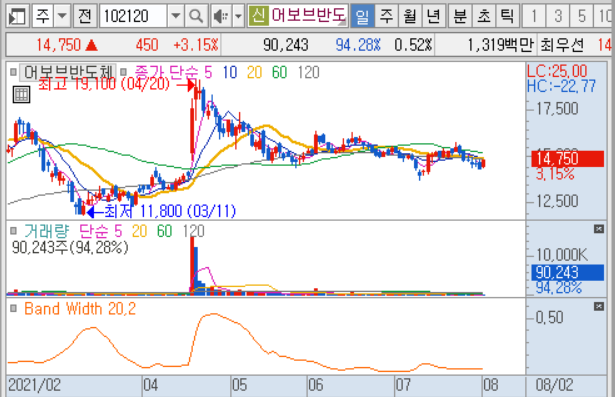This screenshot has width=615, height=397.
Task: Open the dropdown next to the speaker icon
Action: coord(238,16)
